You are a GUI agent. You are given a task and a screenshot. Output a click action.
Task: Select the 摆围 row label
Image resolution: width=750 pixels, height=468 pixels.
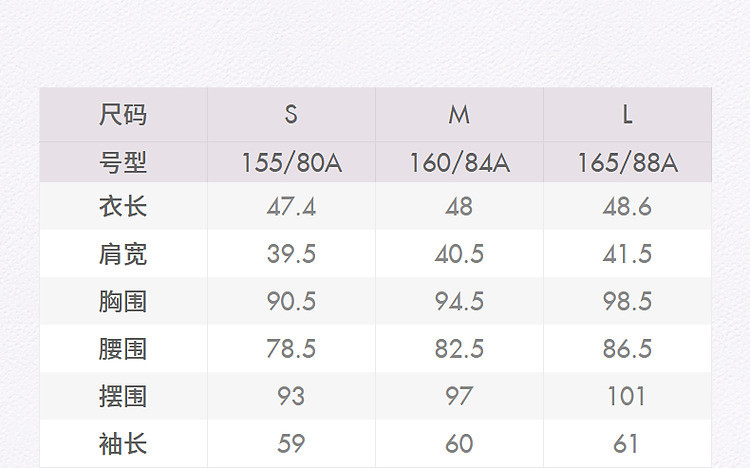pos(123,396)
